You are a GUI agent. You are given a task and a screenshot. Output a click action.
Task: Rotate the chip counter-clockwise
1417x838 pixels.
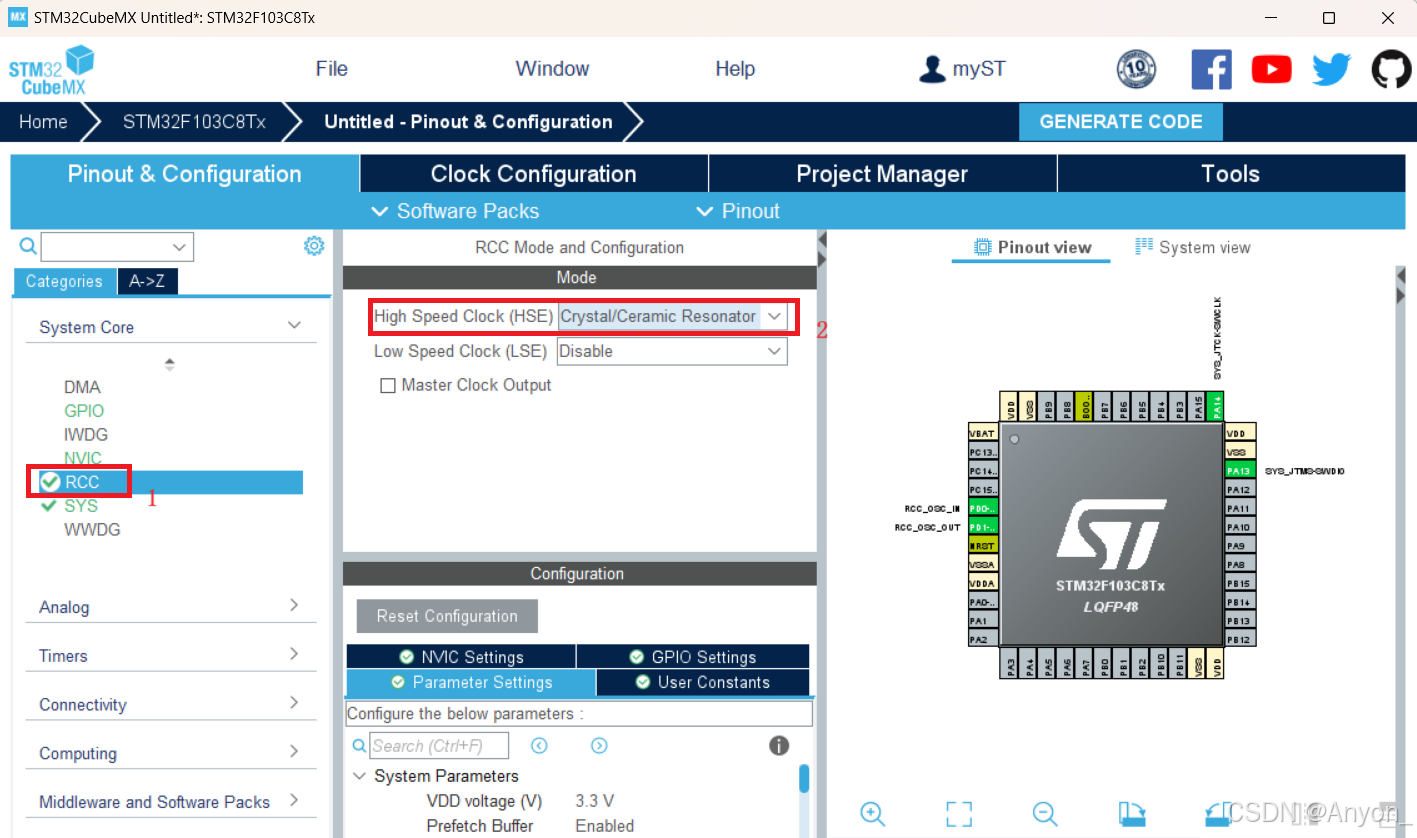tap(1217, 813)
